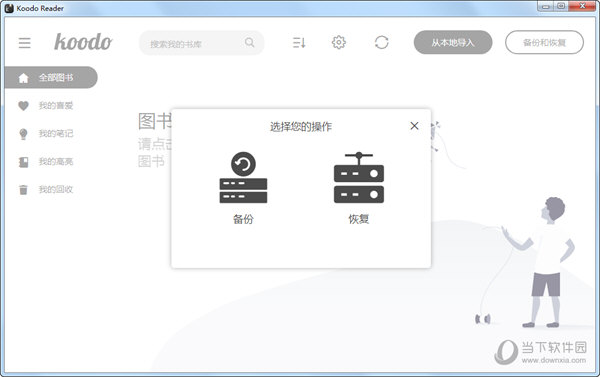Open 我的回收 trash section
The height and width of the screenshot is (377, 600).
(55, 189)
